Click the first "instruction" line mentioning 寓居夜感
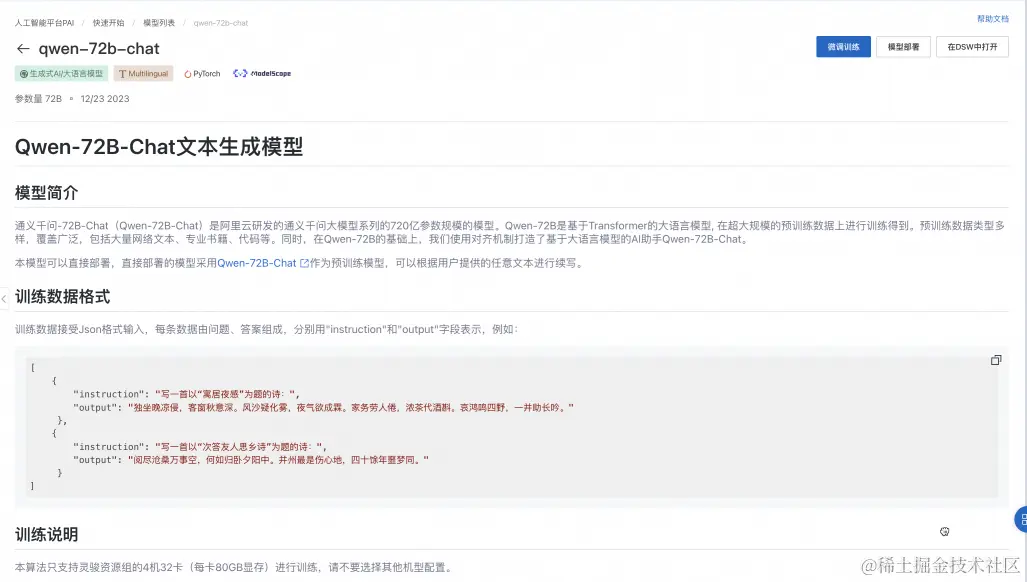Screen dimensions: 1027x582 point(186,394)
